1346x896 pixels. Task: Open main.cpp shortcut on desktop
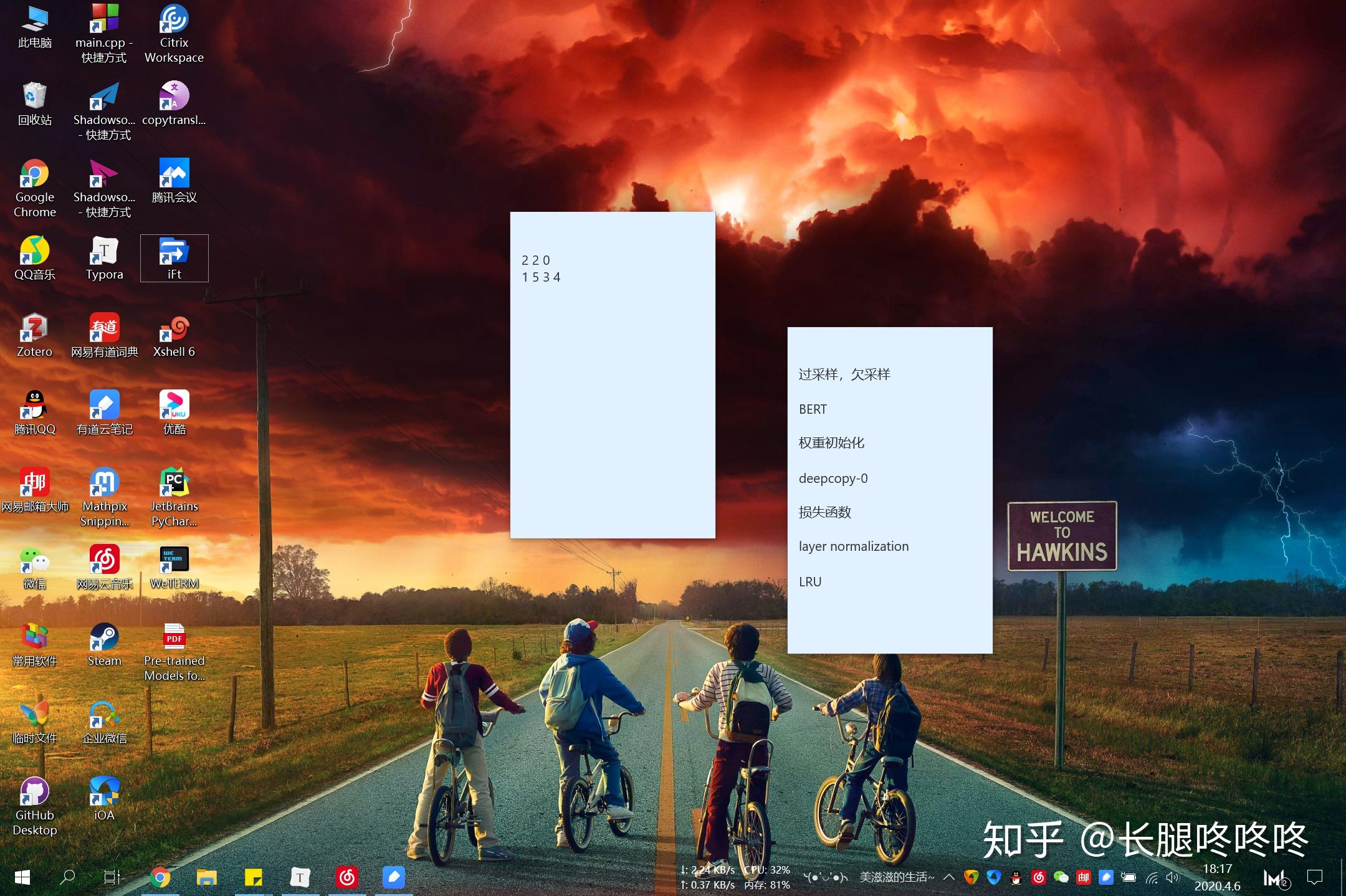tap(104, 34)
